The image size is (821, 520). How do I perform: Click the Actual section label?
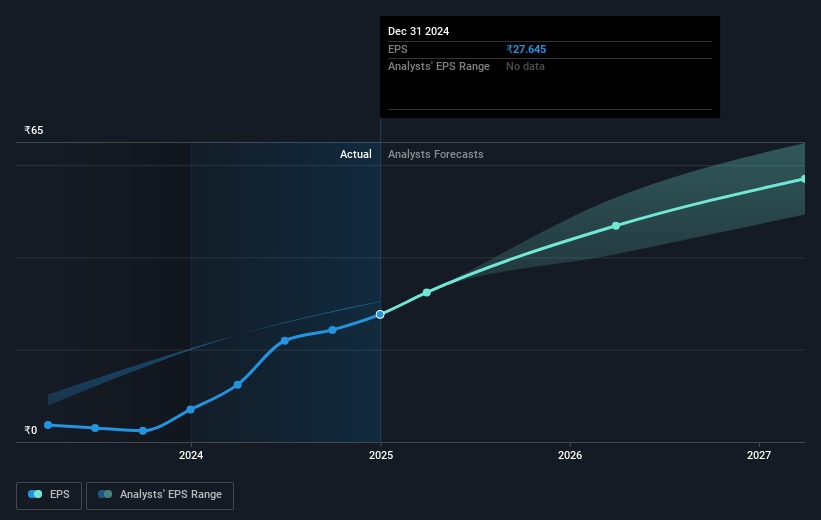356,154
